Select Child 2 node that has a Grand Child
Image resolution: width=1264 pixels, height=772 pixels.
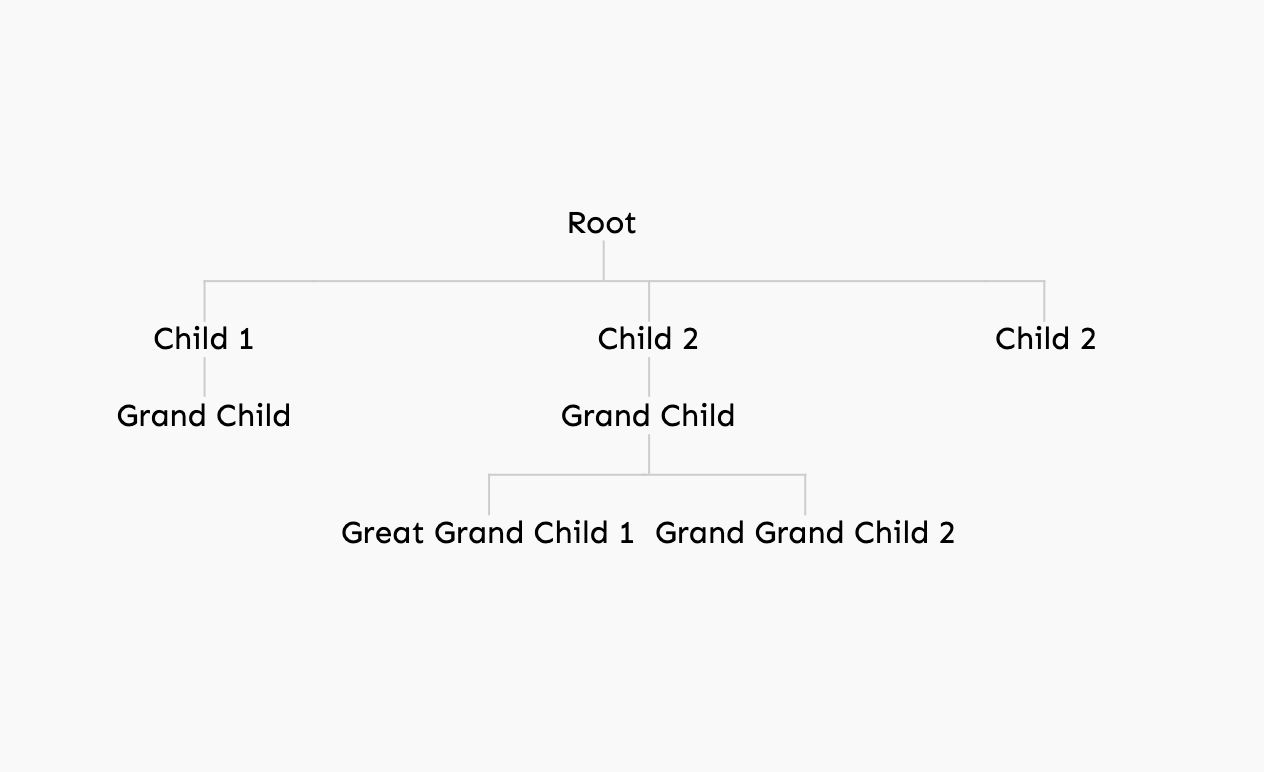(x=648, y=339)
